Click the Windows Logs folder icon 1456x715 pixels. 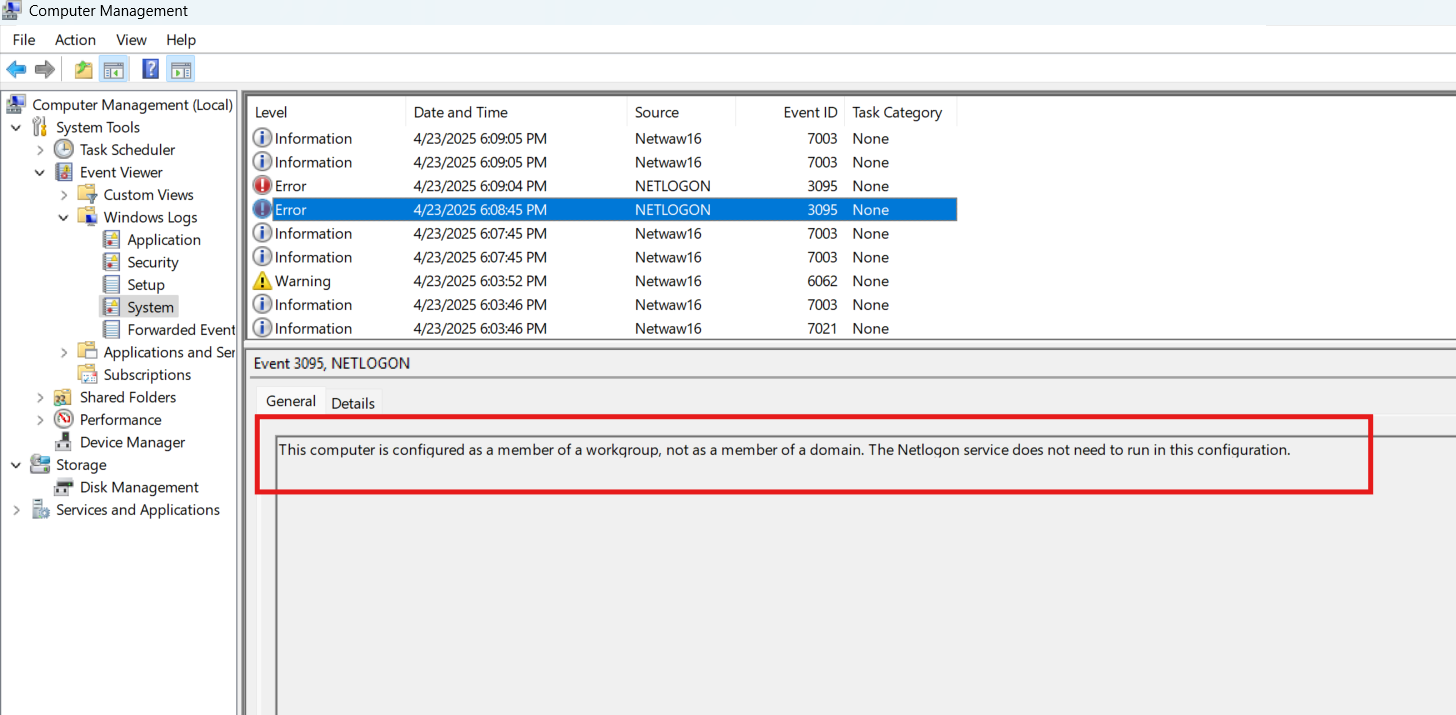point(88,217)
